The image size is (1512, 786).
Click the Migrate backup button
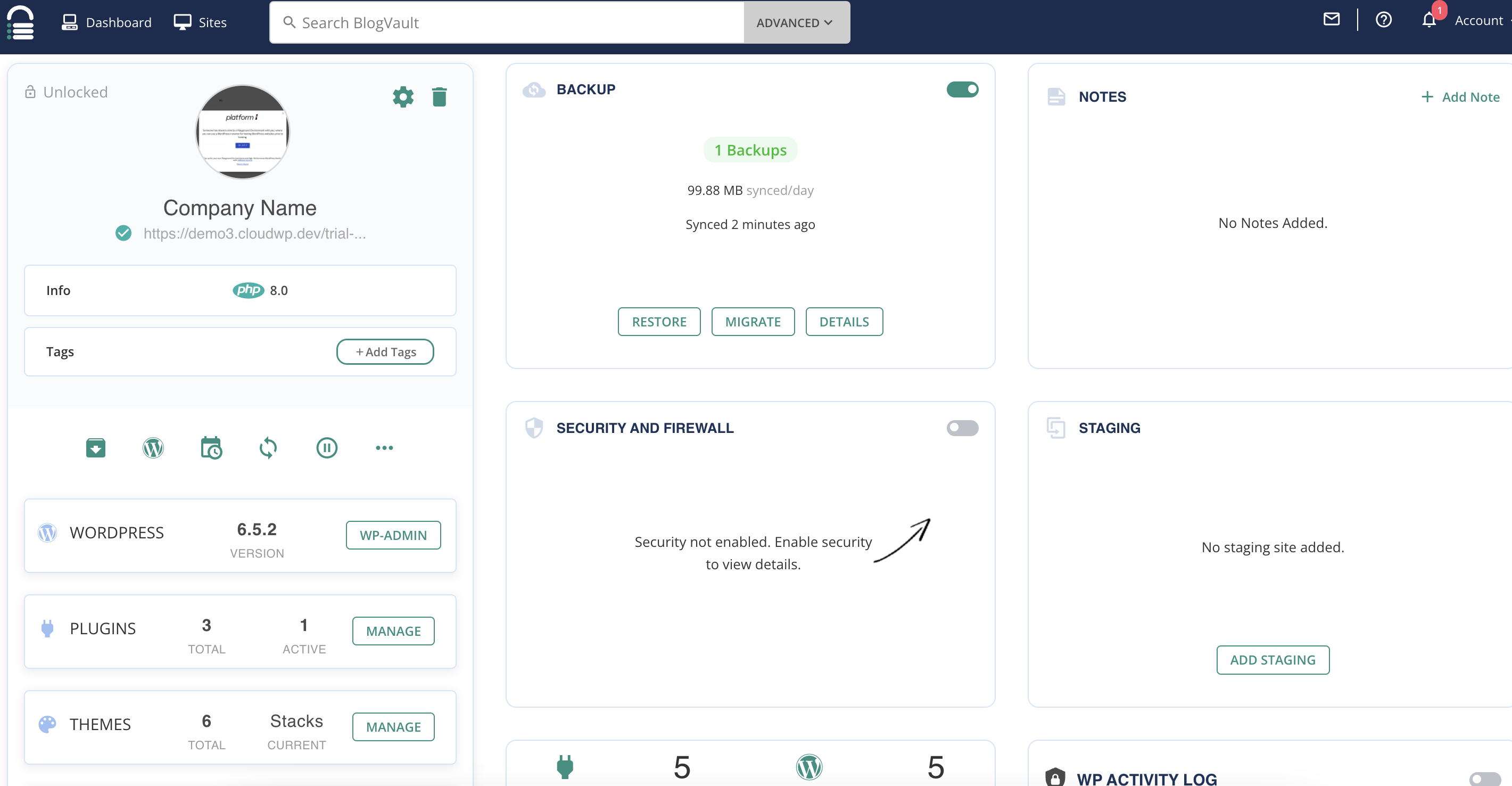[x=753, y=321]
